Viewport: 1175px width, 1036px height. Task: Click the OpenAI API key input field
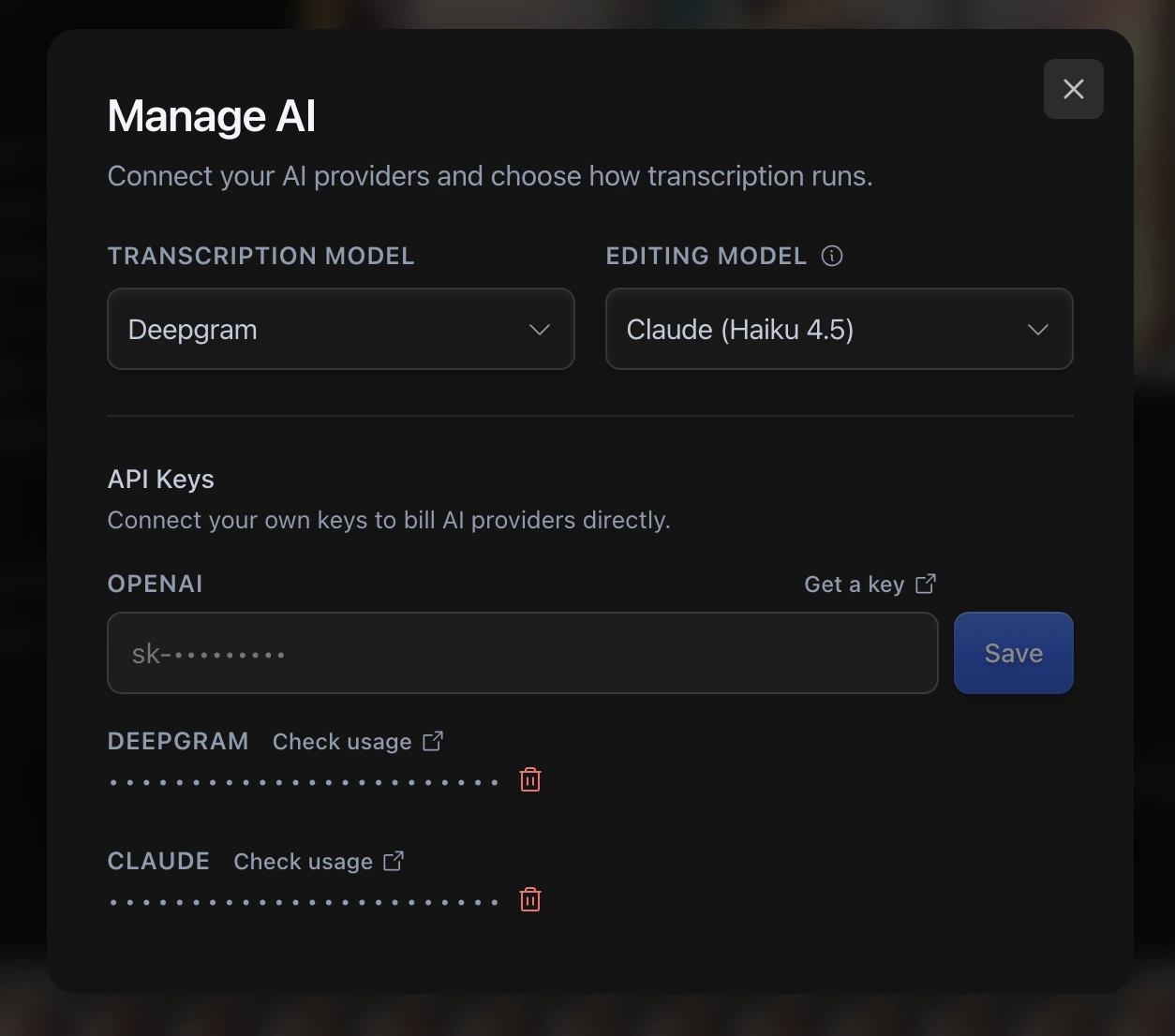tap(523, 653)
